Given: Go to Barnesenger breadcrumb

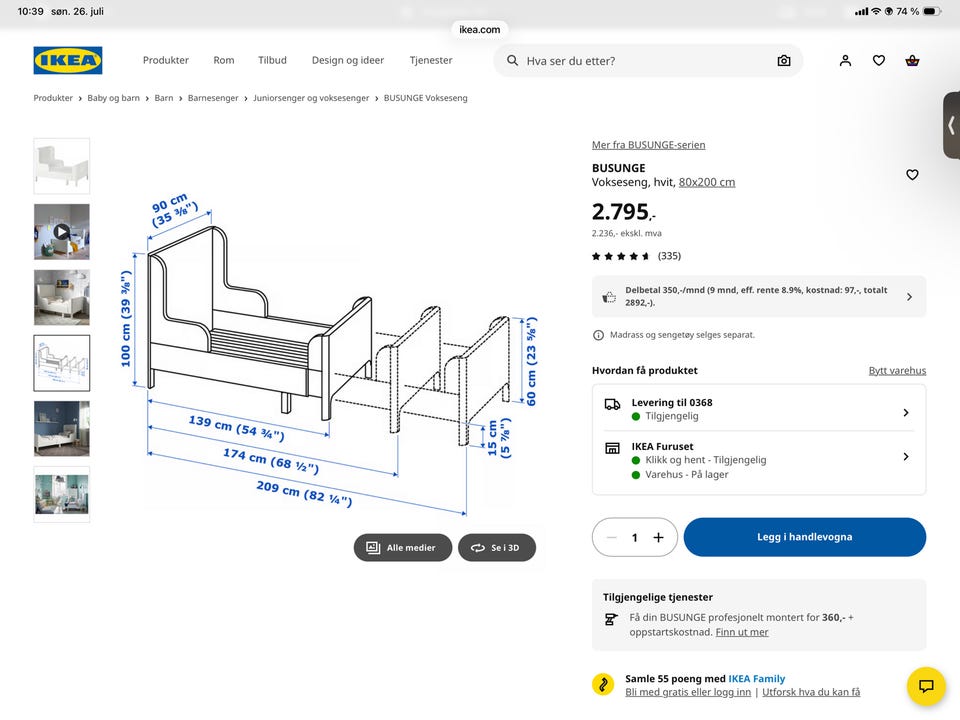Looking at the screenshot, I should tap(213, 98).
